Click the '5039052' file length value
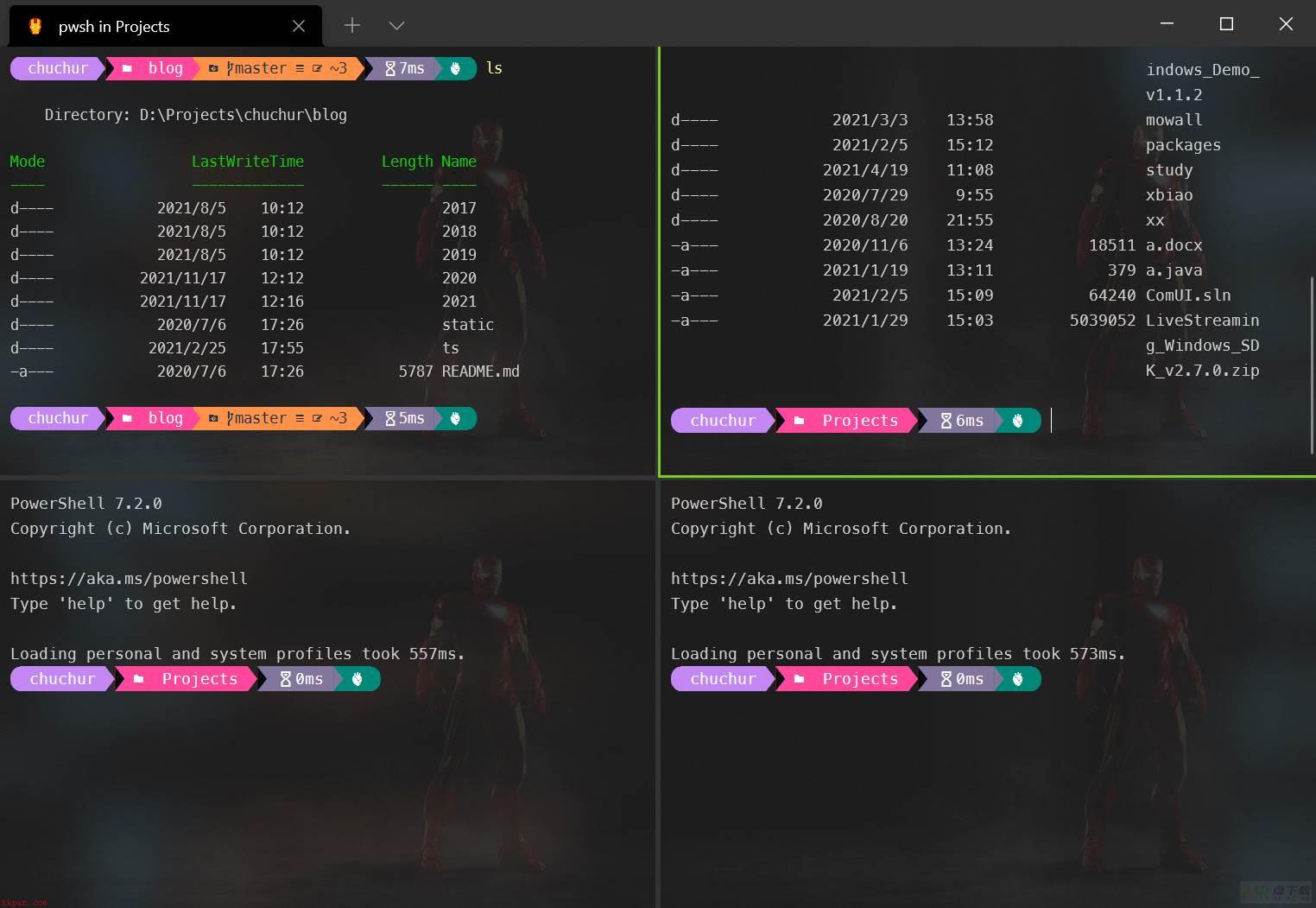Screen dimensions: 1316x908 point(1103,321)
